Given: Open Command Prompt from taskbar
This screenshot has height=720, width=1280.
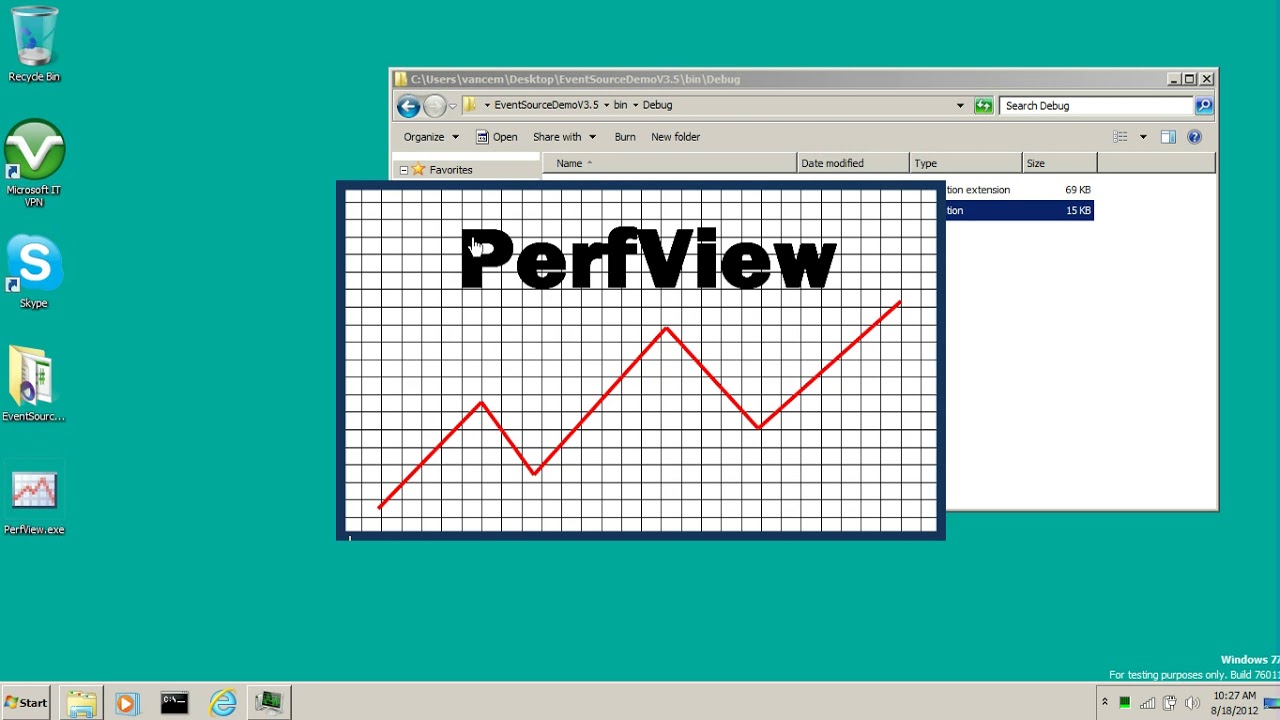Looking at the screenshot, I should [x=174, y=703].
